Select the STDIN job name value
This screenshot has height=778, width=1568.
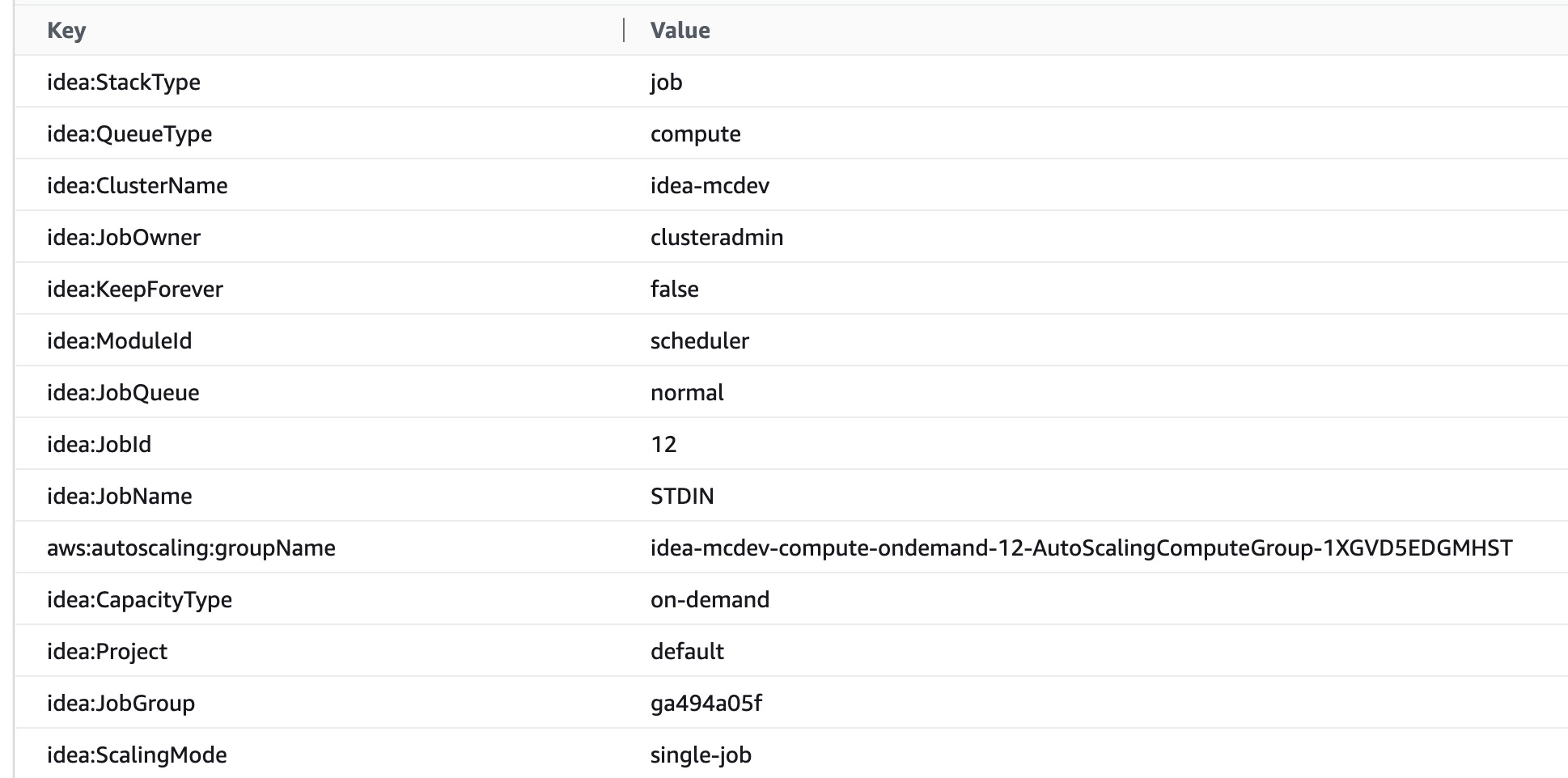(x=682, y=497)
